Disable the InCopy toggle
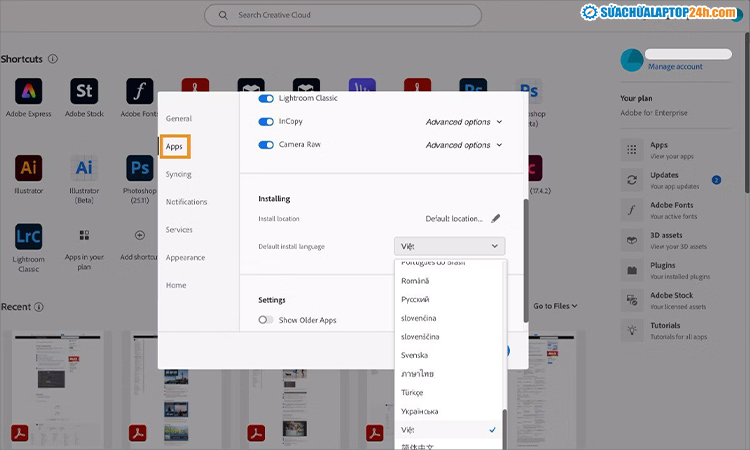The width and height of the screenshot is (750, 450). coord(266,122)
